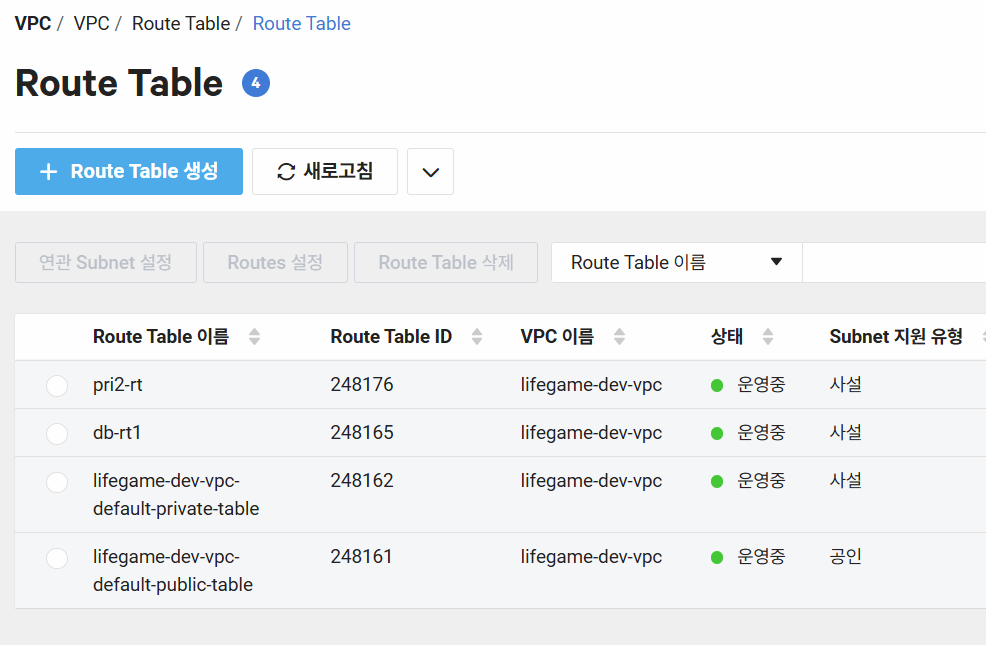Go to VPC in the breadcrumb

coord(91,23)
